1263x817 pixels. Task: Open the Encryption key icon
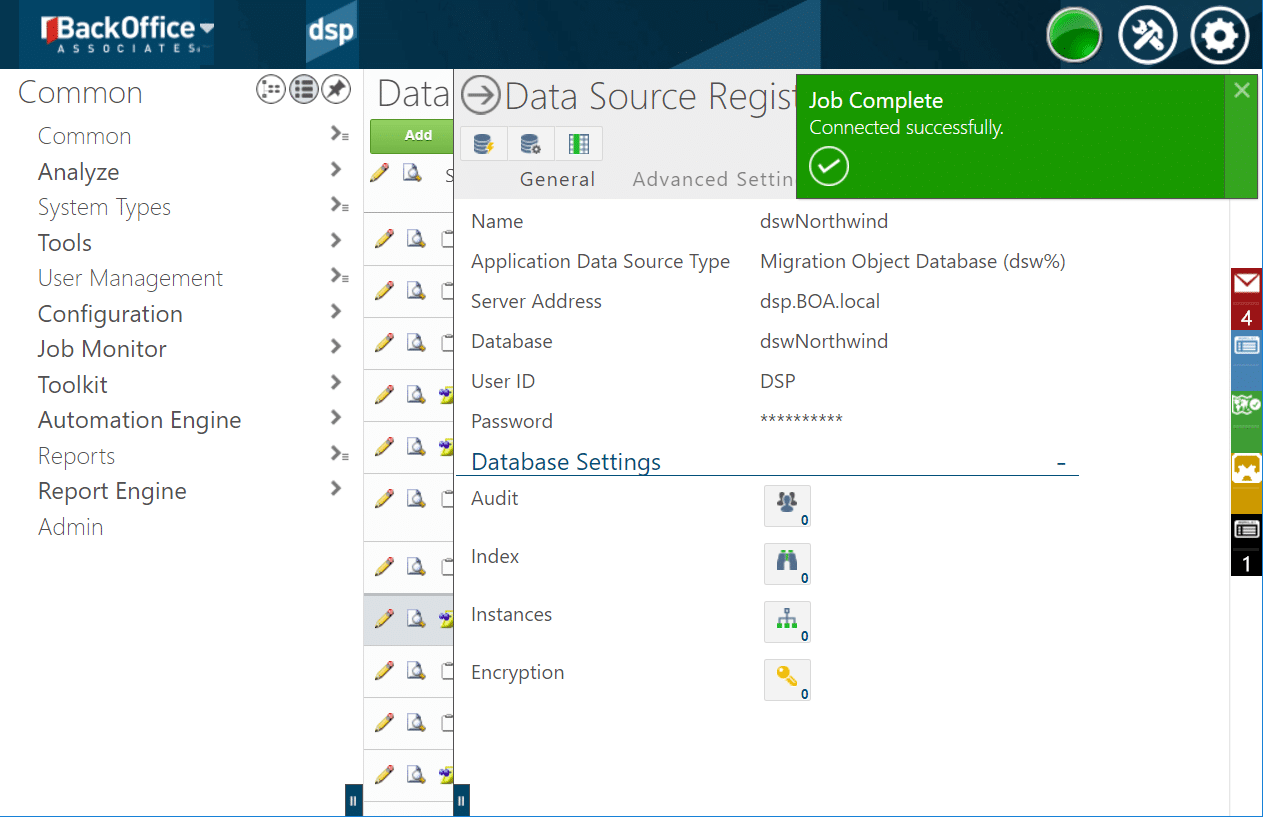tap(787, 680)
